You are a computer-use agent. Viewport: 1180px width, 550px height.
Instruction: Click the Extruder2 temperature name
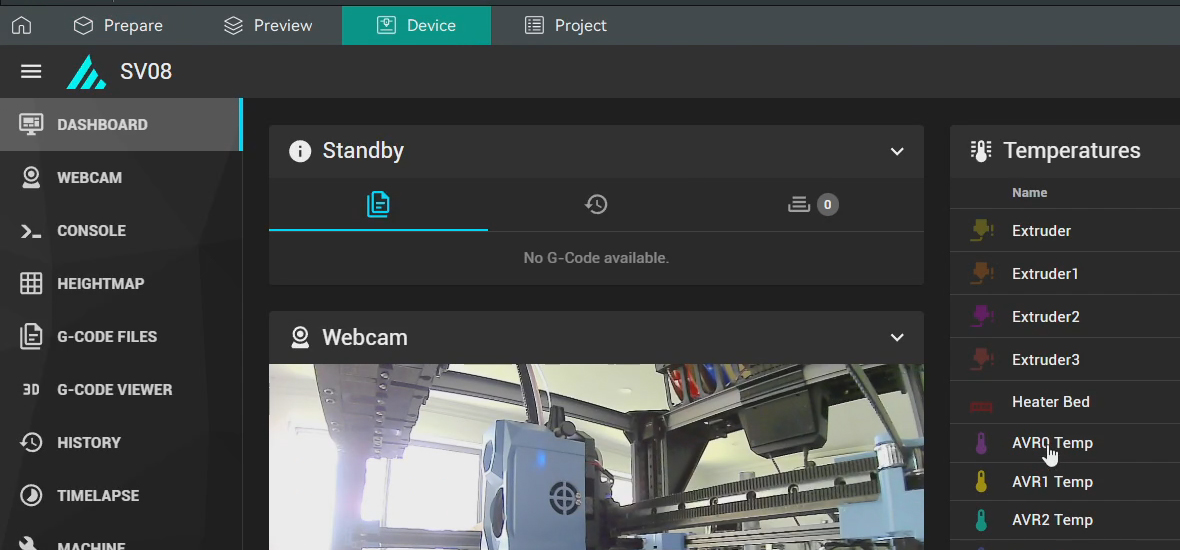tap(1045, 317)
